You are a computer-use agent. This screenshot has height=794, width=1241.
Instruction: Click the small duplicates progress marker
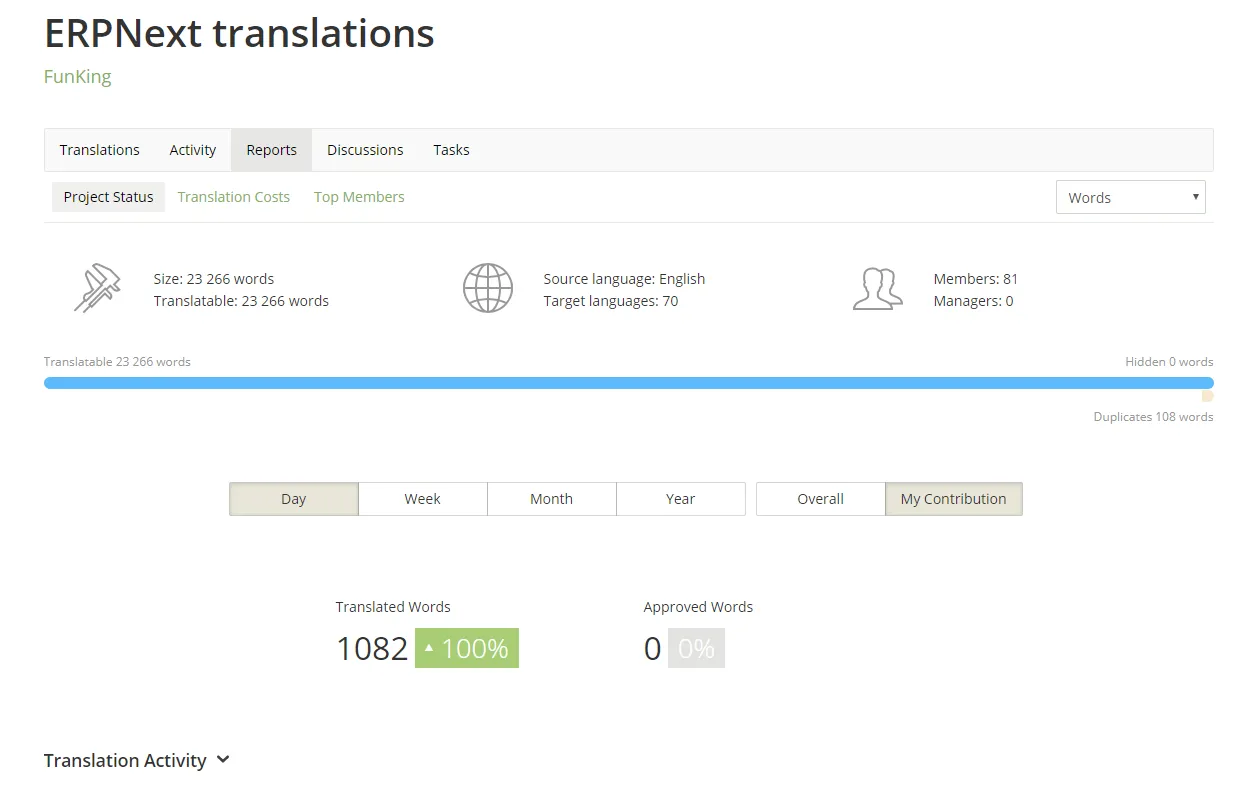pyautogui.click(x=1208, y=396)
